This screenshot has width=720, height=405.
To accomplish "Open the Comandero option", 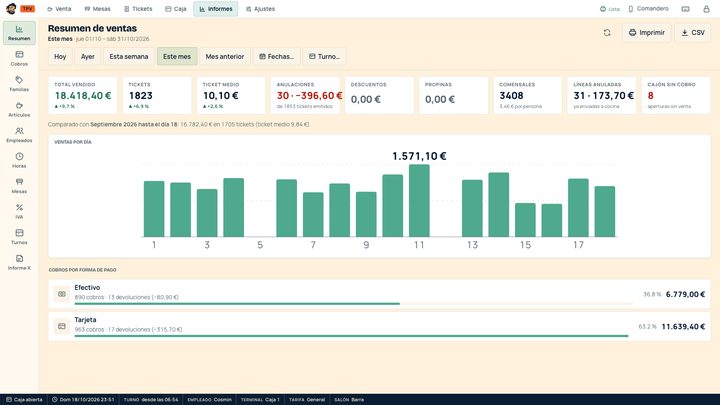I will tap(648, 9).
